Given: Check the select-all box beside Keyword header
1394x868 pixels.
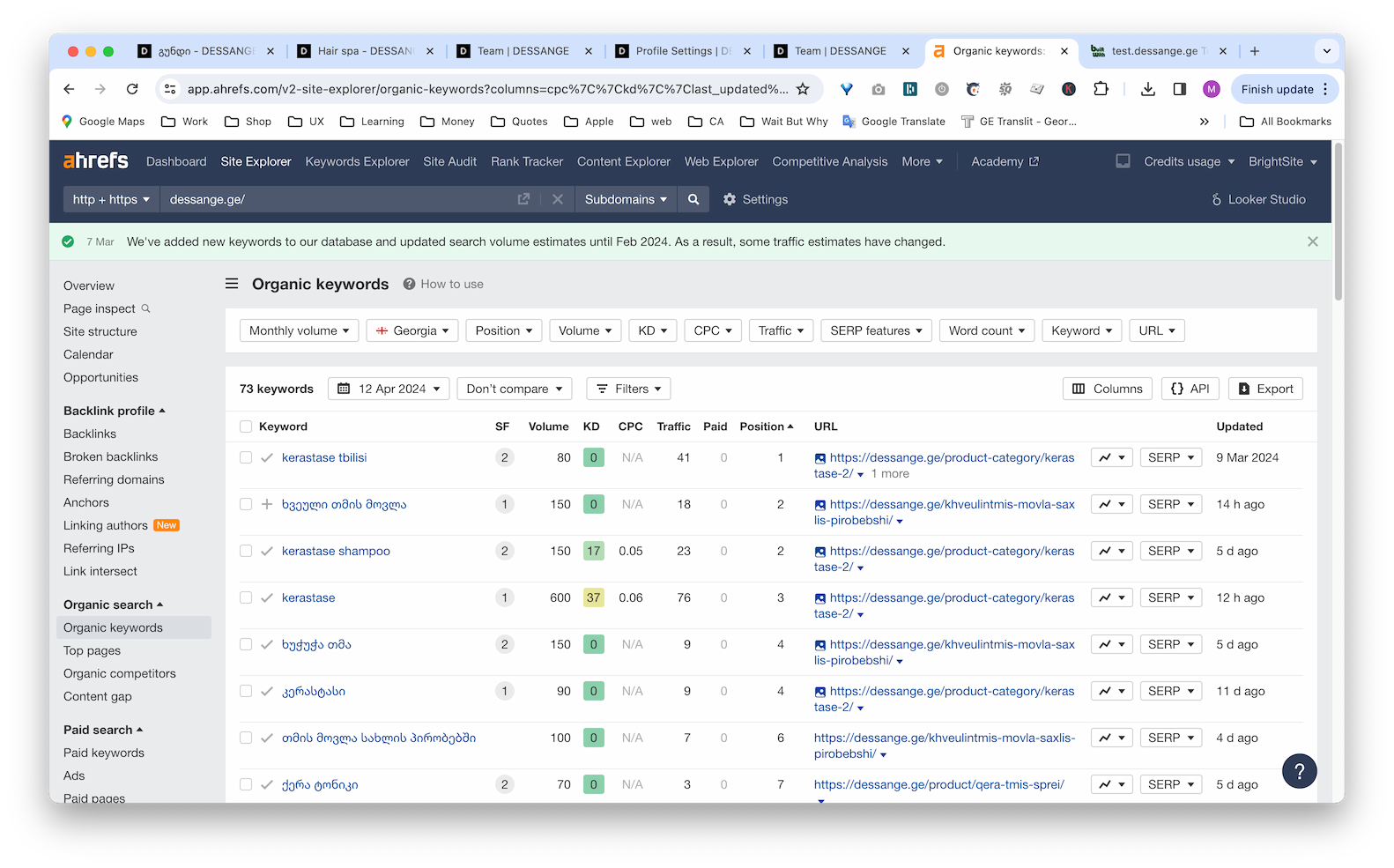Looking at the screenshot, I should click(x=246, y=427).
